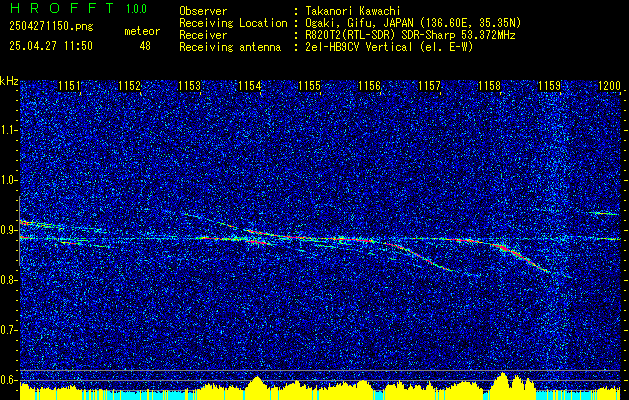Click the kHz axis unit label

pyautogui.click(x=9, y=81)
